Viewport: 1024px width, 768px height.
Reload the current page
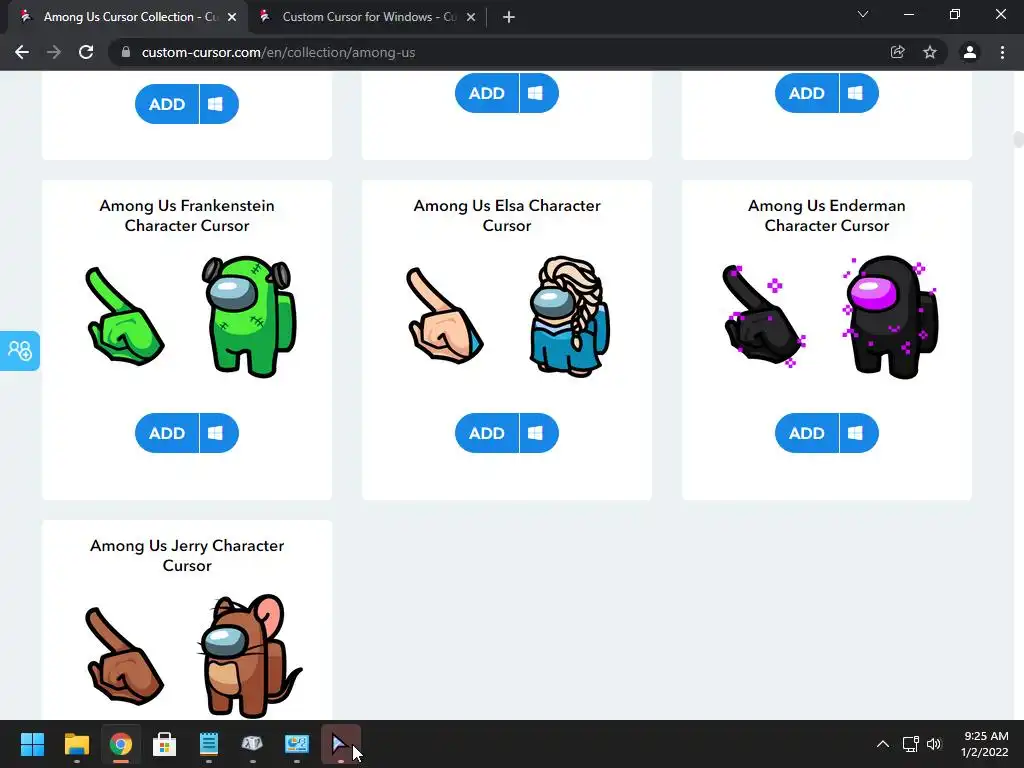pos(86,52)
